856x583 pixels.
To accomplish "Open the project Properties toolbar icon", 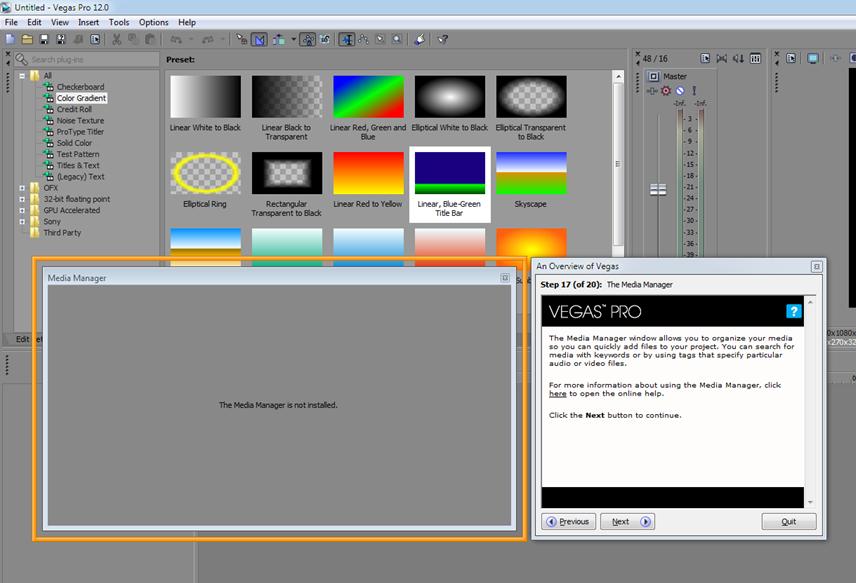I will (96, 39).
